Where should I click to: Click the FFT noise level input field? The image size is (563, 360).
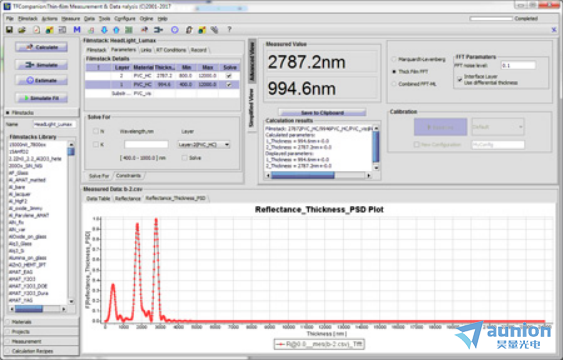pos(518,66)
